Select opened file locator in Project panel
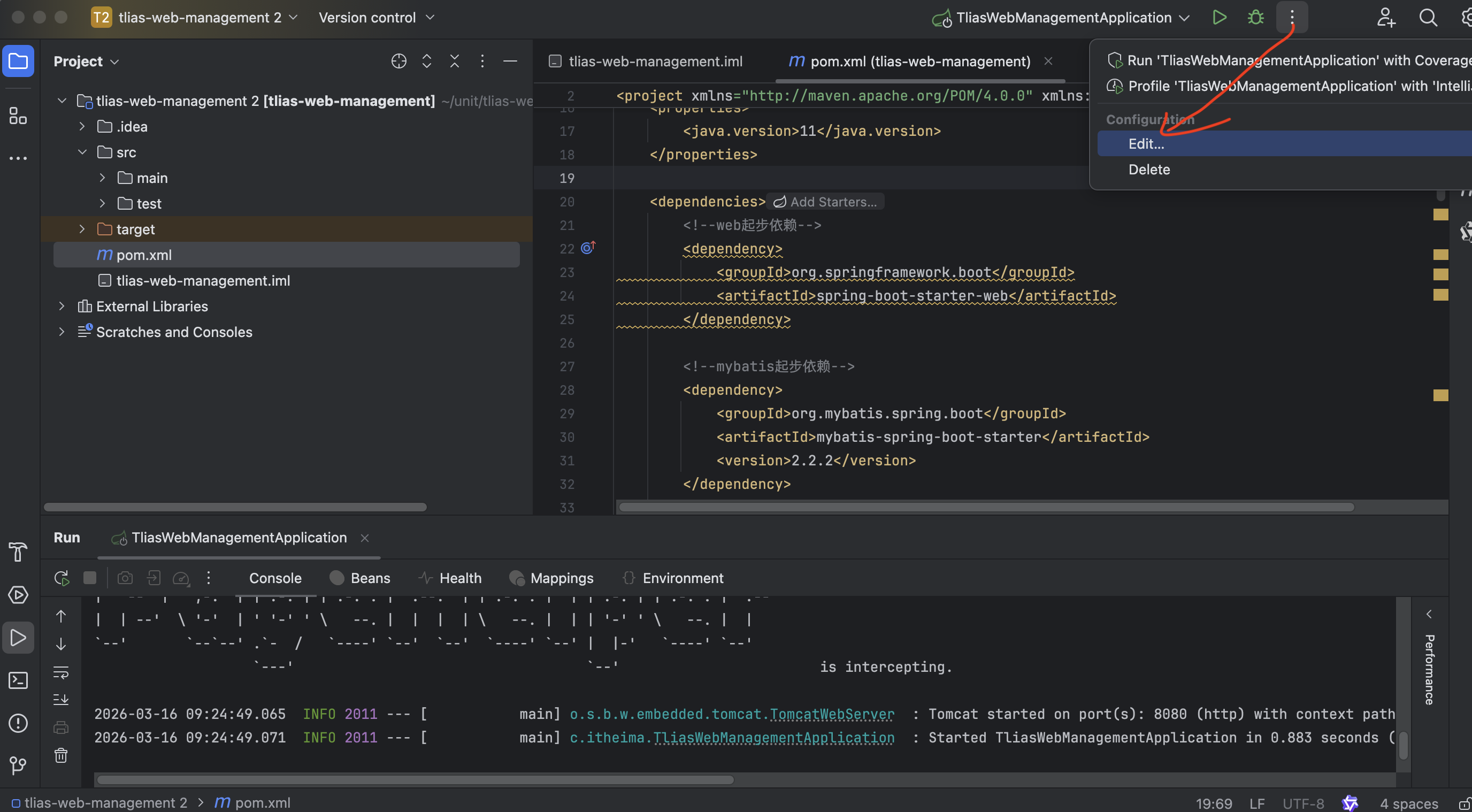This screenshot has width=1472, height=812. 399,61
